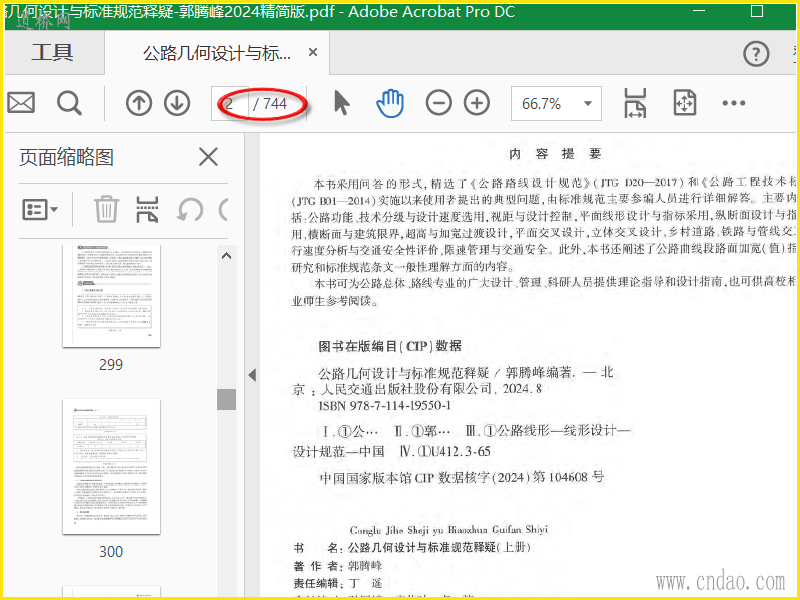Click thumbnail label 299

tap(111, 365)
